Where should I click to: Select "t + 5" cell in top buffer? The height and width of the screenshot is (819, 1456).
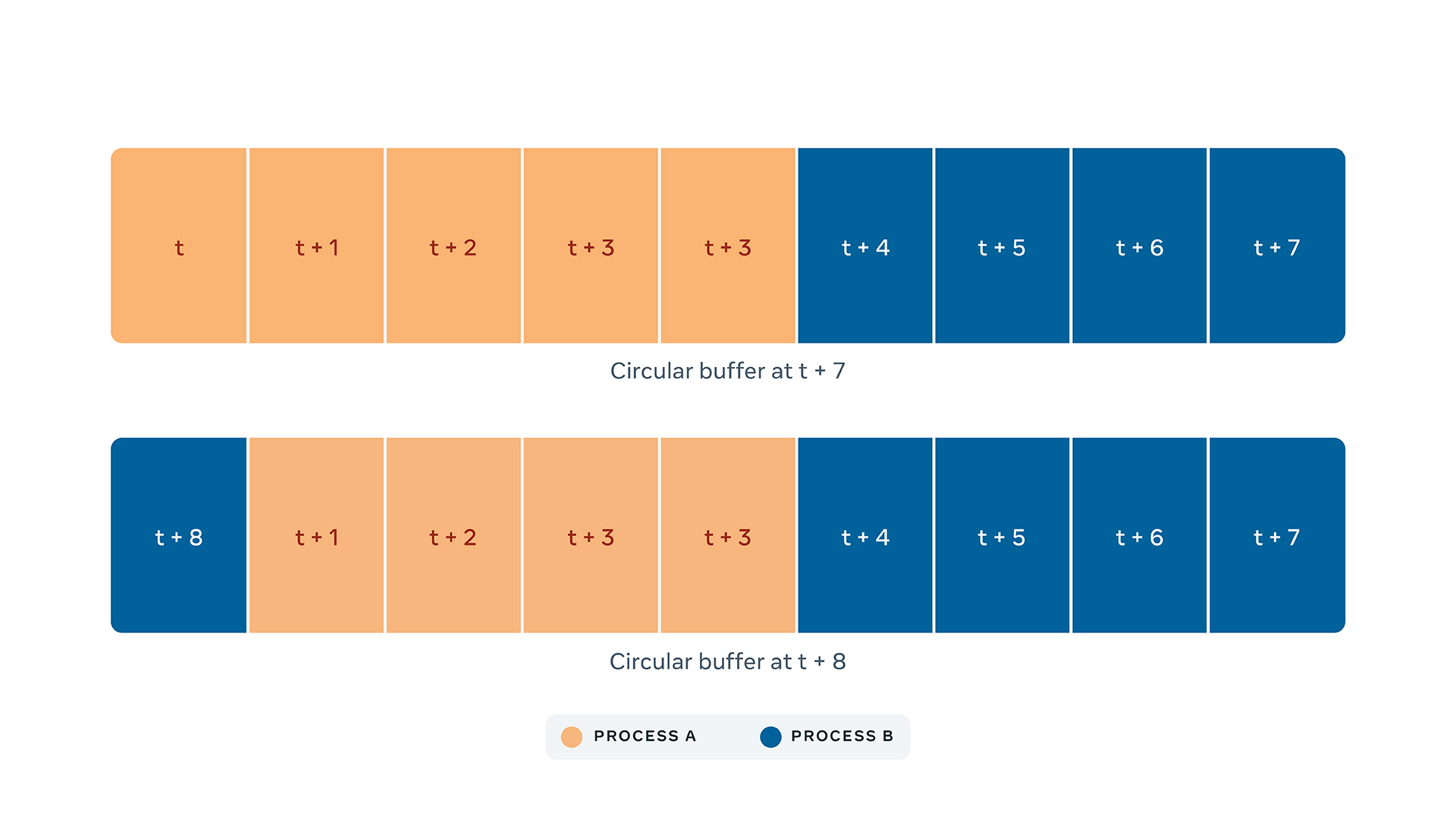pyautogui.click(x=1002, y=246)
